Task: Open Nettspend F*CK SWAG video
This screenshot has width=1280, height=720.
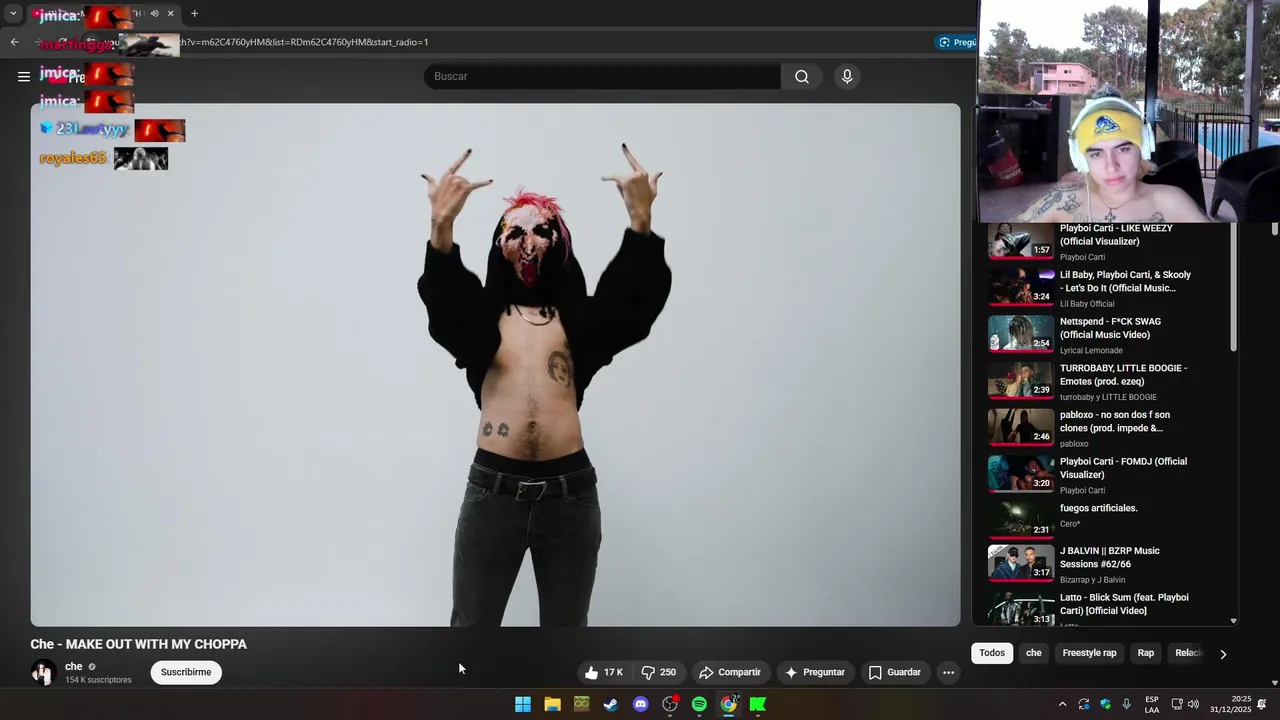Action: tap(1021, 334)
